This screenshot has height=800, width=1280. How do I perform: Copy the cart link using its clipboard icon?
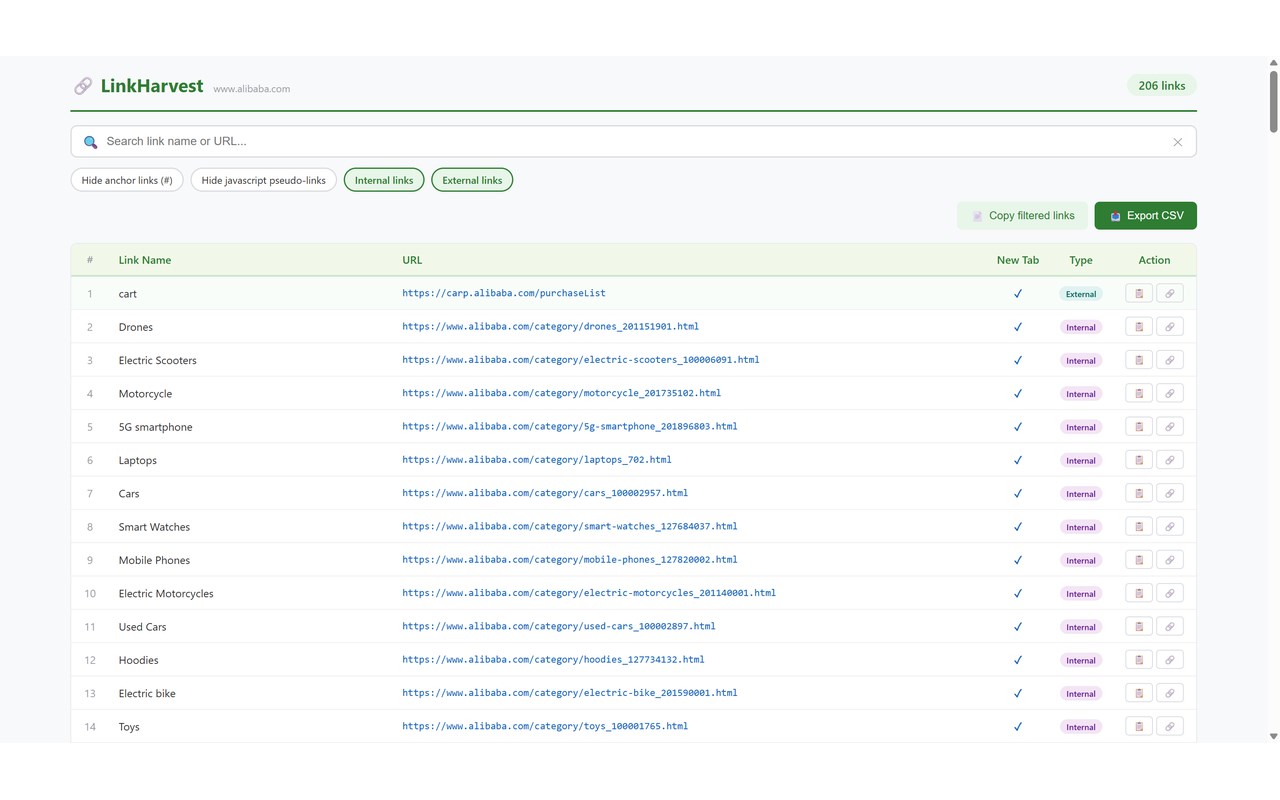coord(1139,293)
